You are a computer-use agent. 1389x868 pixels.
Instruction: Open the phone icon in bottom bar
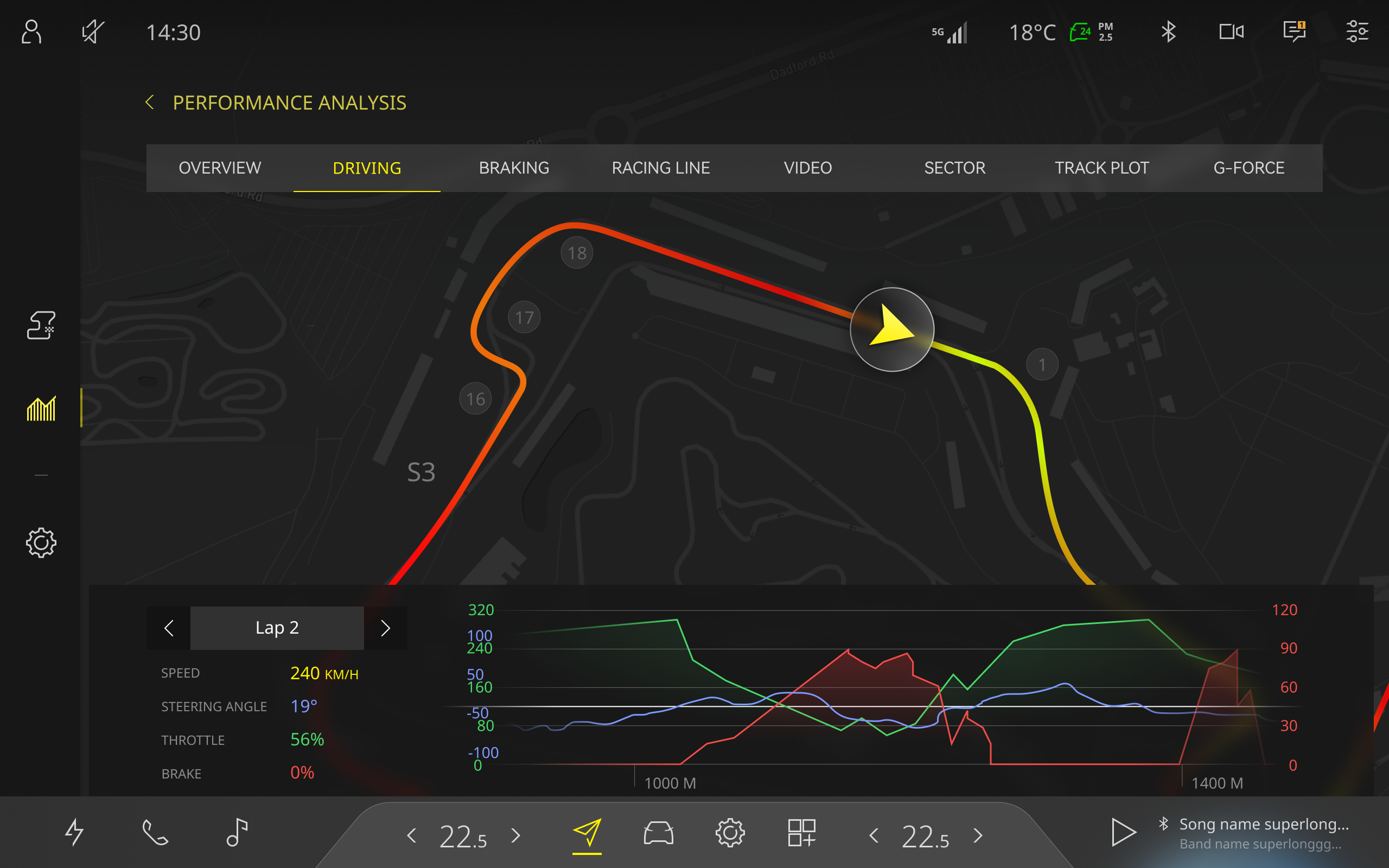click(155, 833)
